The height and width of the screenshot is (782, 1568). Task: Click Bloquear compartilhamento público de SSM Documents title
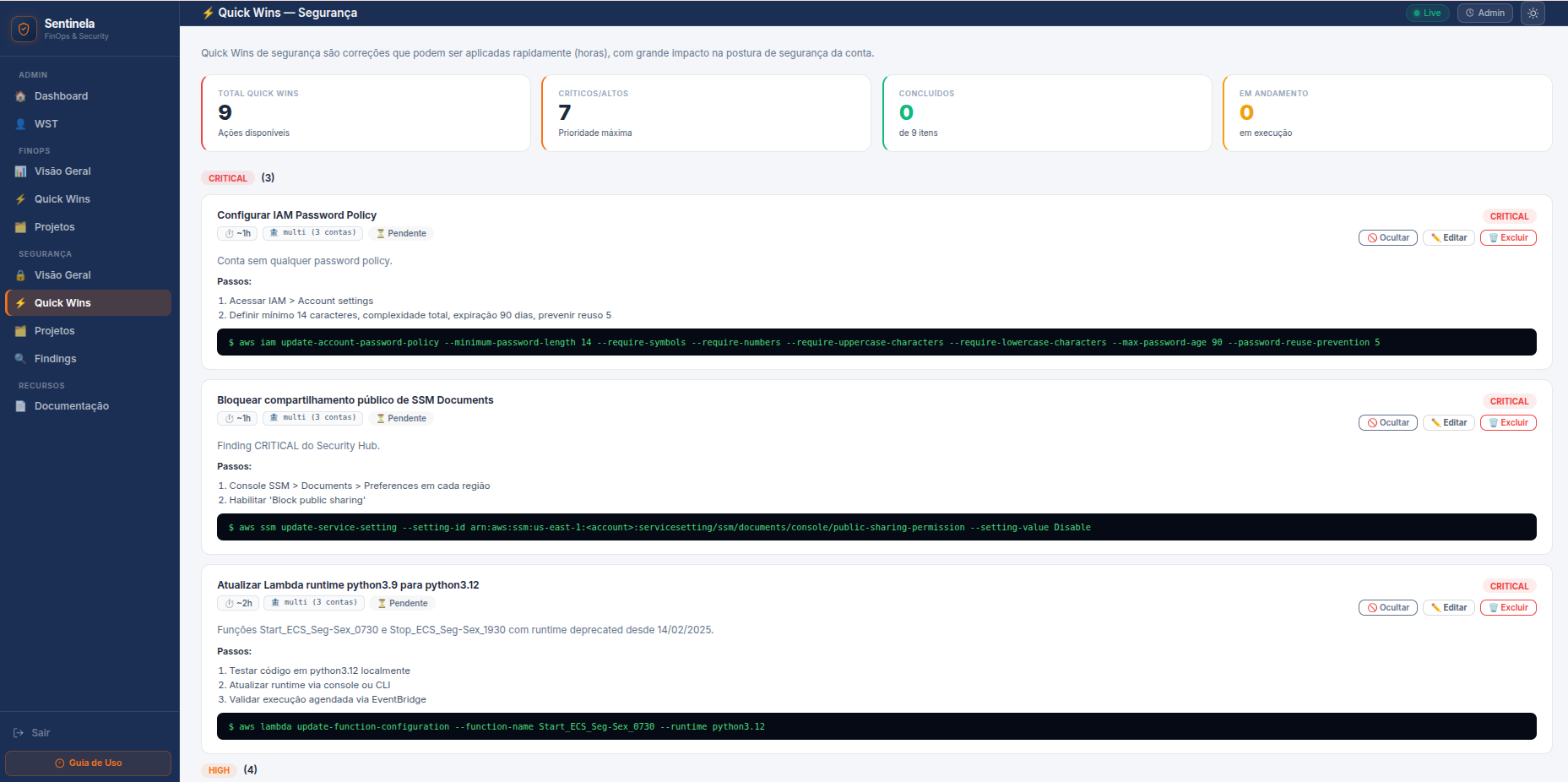pyautogui.click(x=355, y=400)
